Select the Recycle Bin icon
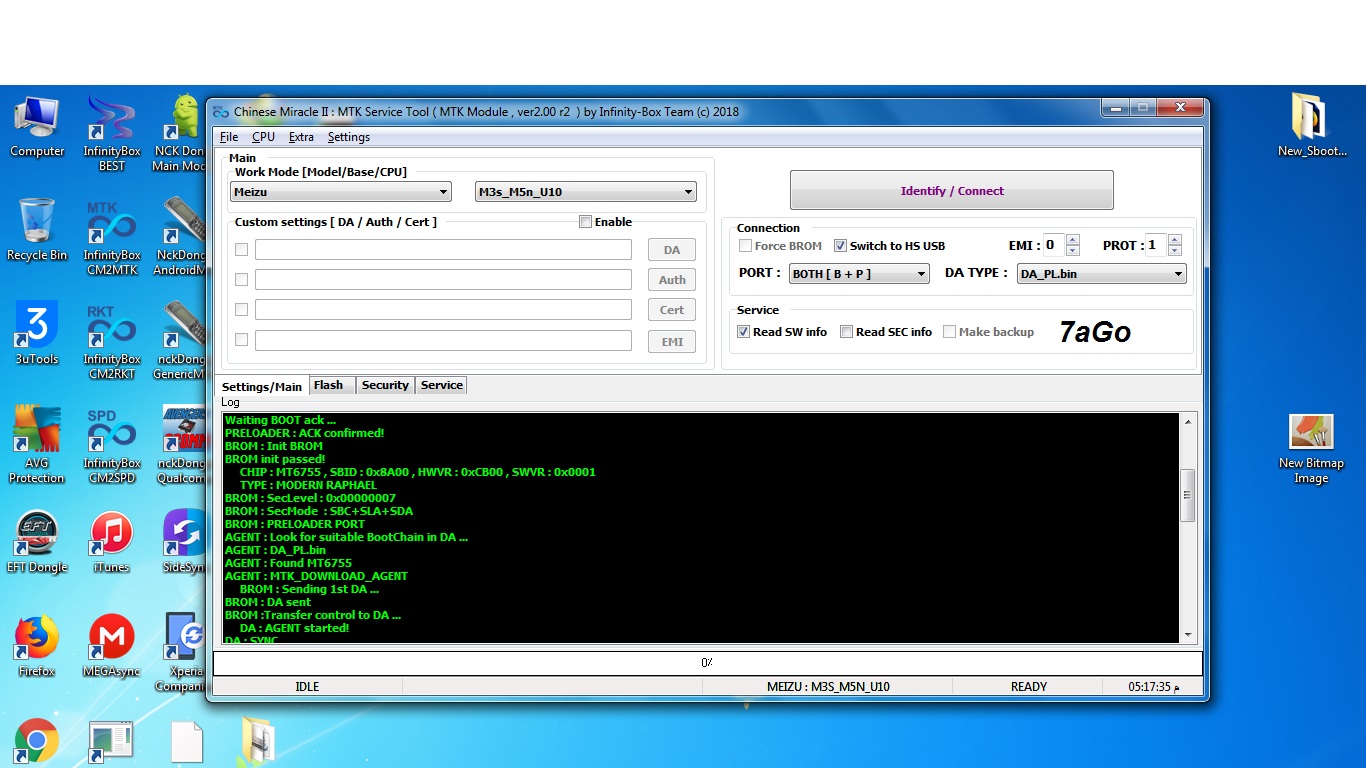This screenshot has height=768, width=1366. tap(37, 230)
